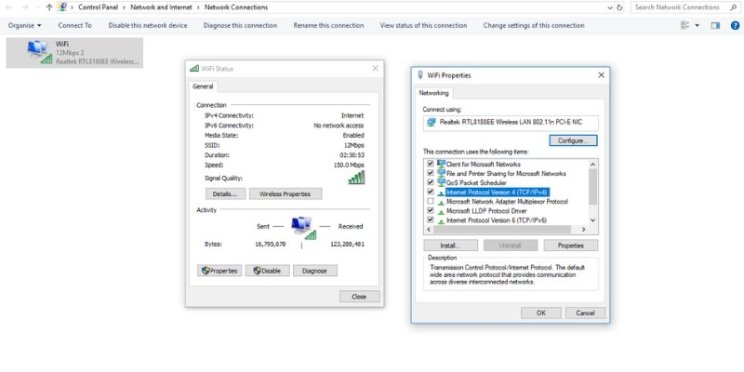Open Properties for selected item in WiFi Properties

[x=571, y=246]
